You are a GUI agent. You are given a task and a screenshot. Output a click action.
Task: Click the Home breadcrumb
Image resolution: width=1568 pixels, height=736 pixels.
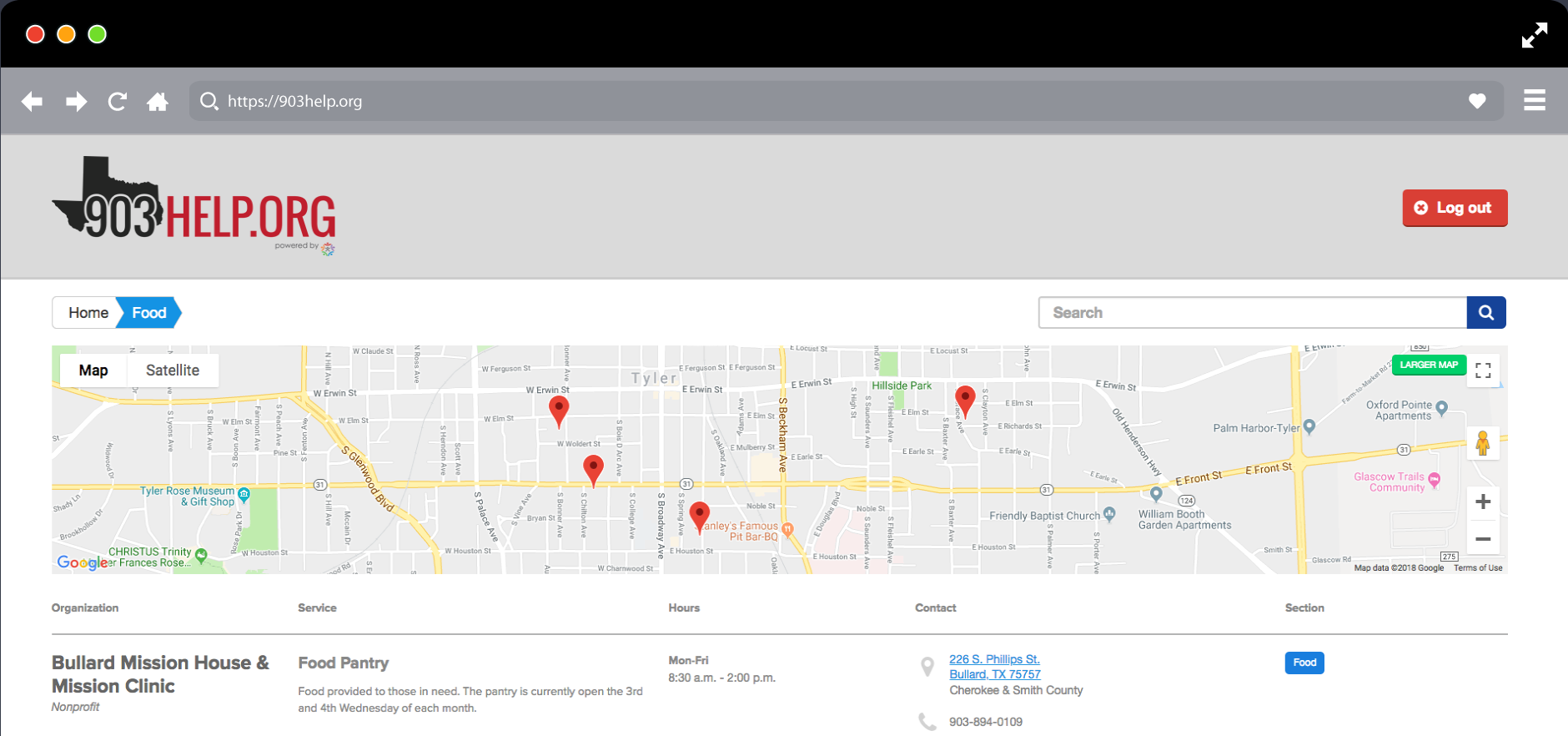pos(88,313)
